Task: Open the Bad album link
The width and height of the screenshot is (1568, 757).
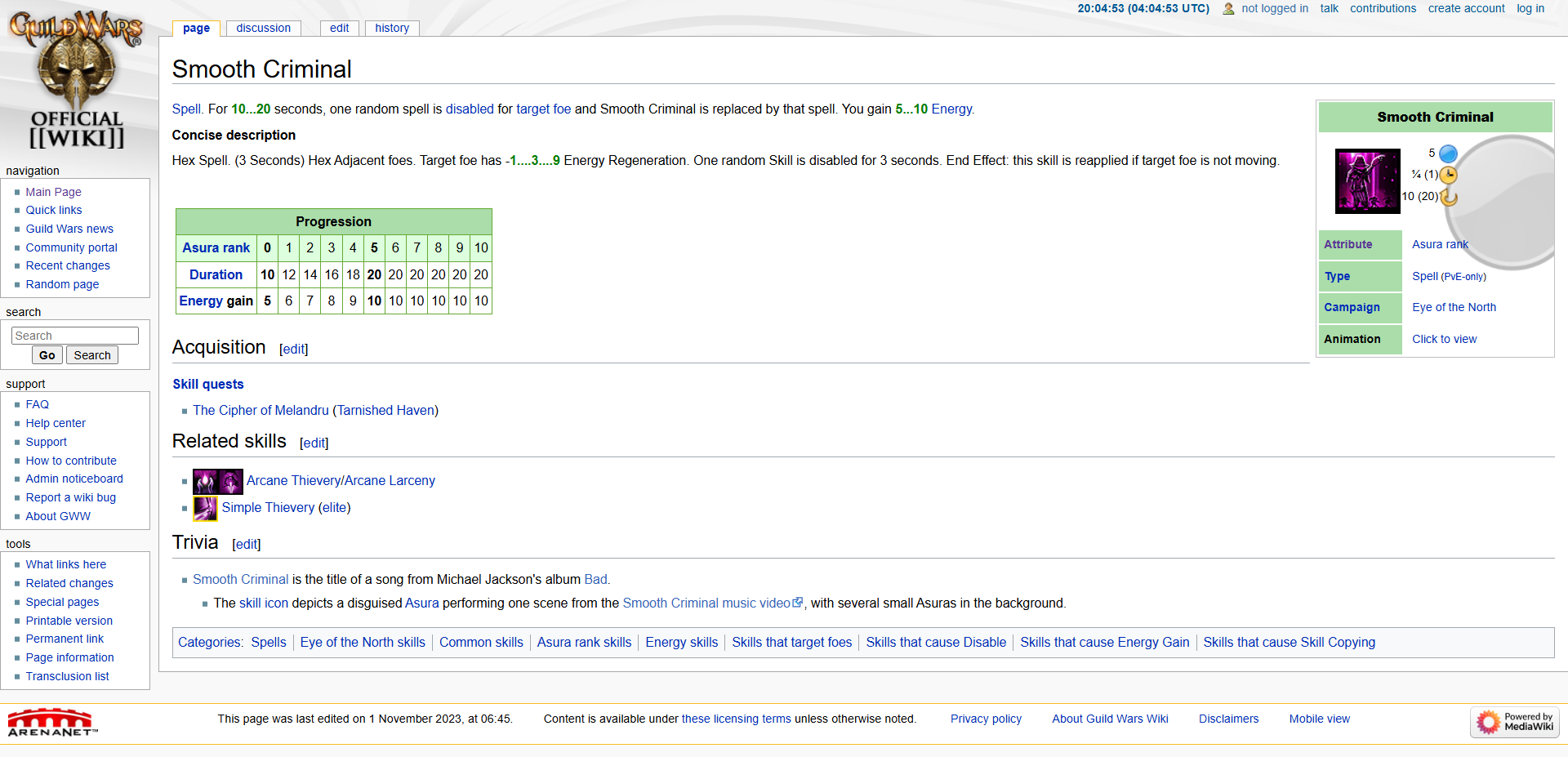Action: click(x=595, y=579)
